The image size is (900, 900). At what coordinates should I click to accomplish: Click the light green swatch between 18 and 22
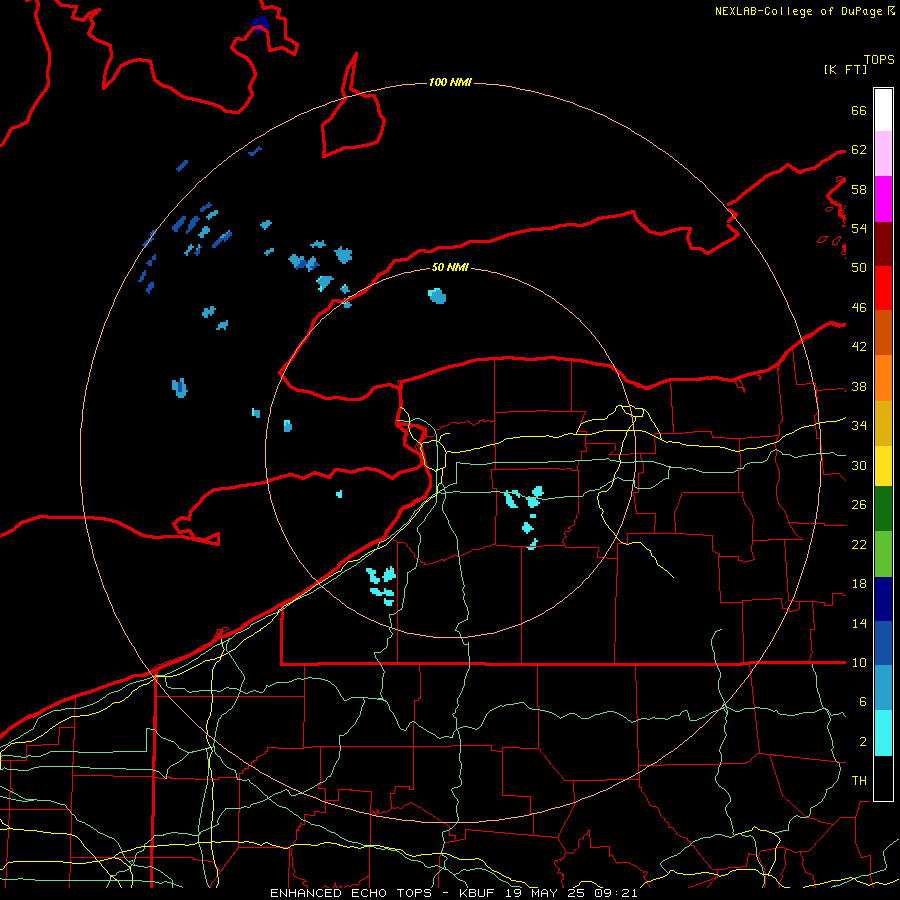click(883, 554)
